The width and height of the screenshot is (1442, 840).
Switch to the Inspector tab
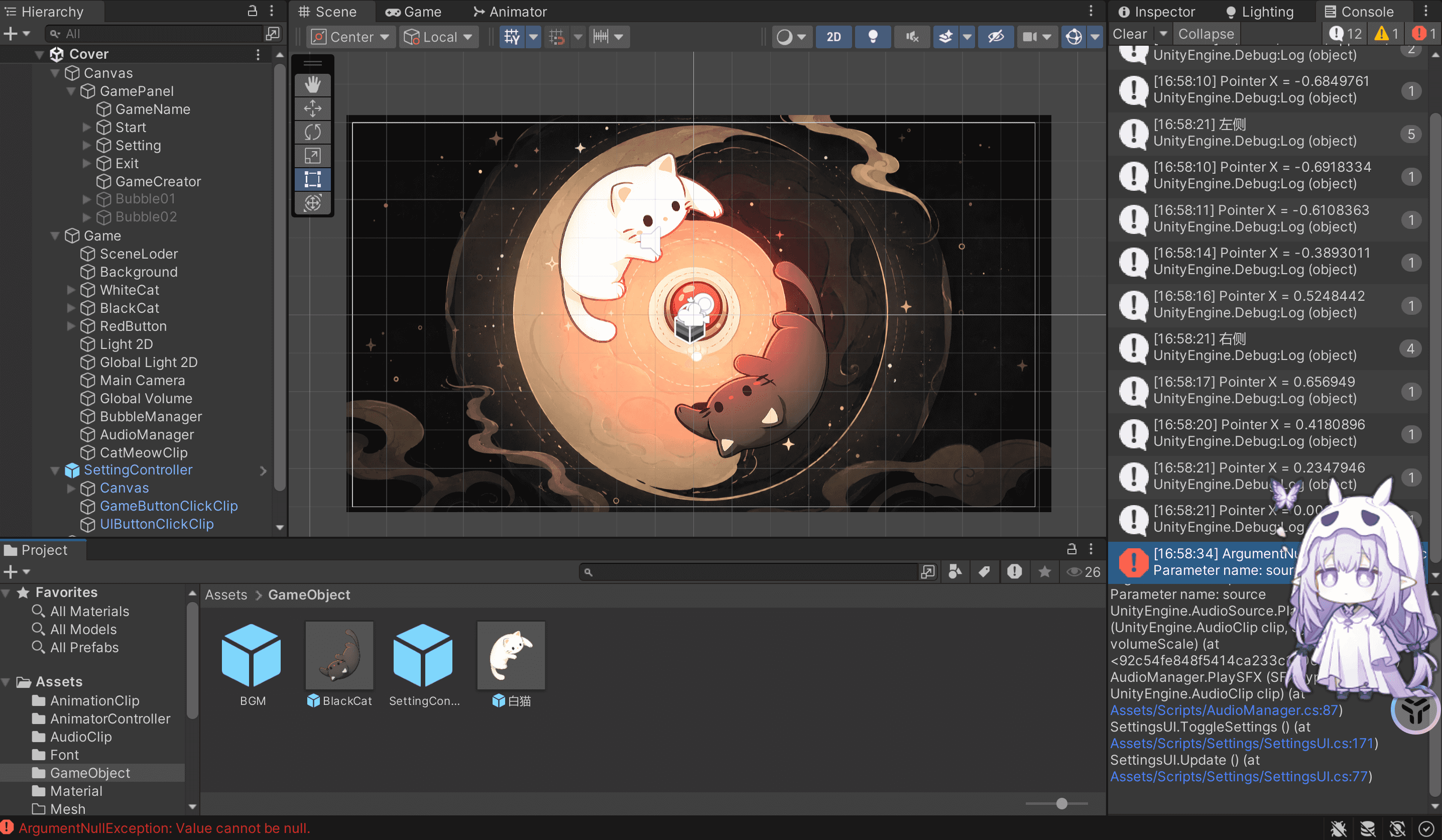(x=1156, y=12)
